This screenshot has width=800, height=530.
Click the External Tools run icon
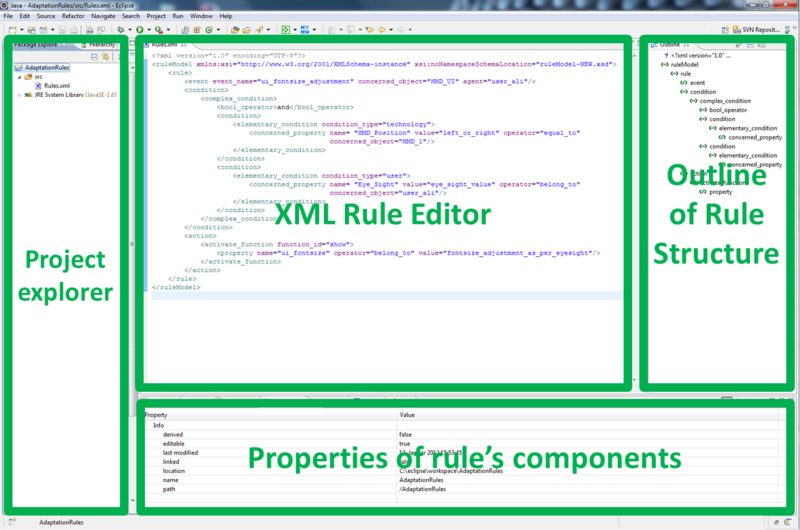[x=157, y=31]
